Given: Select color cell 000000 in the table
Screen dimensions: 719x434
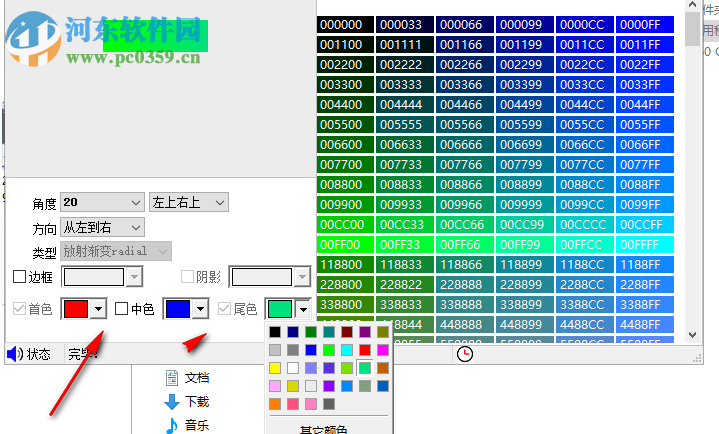Looking at the screenshot, I should (x=345, y=24).
